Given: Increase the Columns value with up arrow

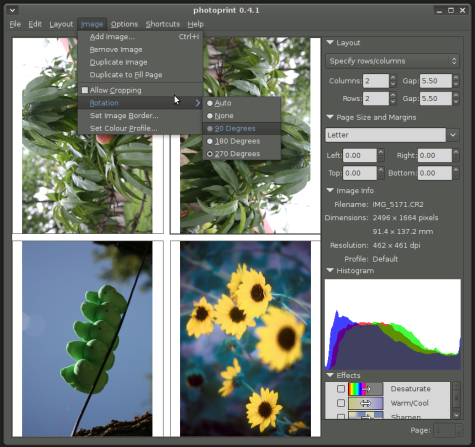Looking at the screenshot, I should pyautogui.click(x=393, y=78).
